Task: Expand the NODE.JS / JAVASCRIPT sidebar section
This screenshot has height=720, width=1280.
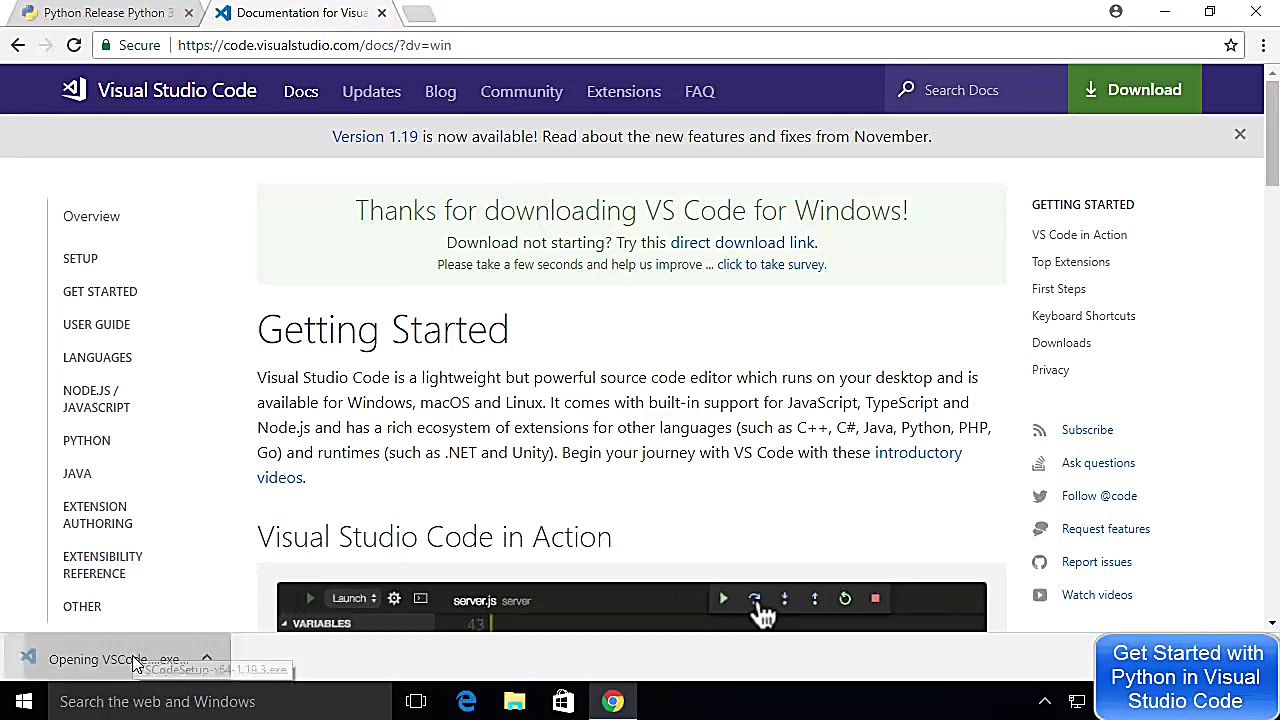Action: click(96, 399)
